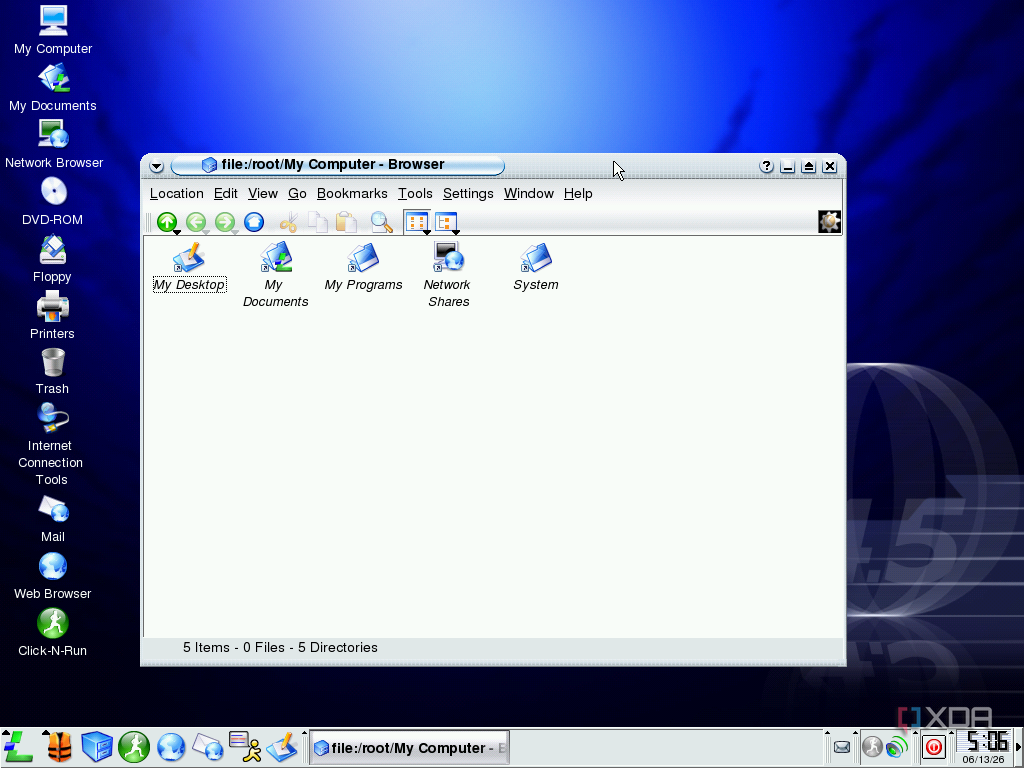The width and height of the screenshot is (1024, 768).
Task: Go to the Home folder via toolbar
Action: click(x=254, y=222)
